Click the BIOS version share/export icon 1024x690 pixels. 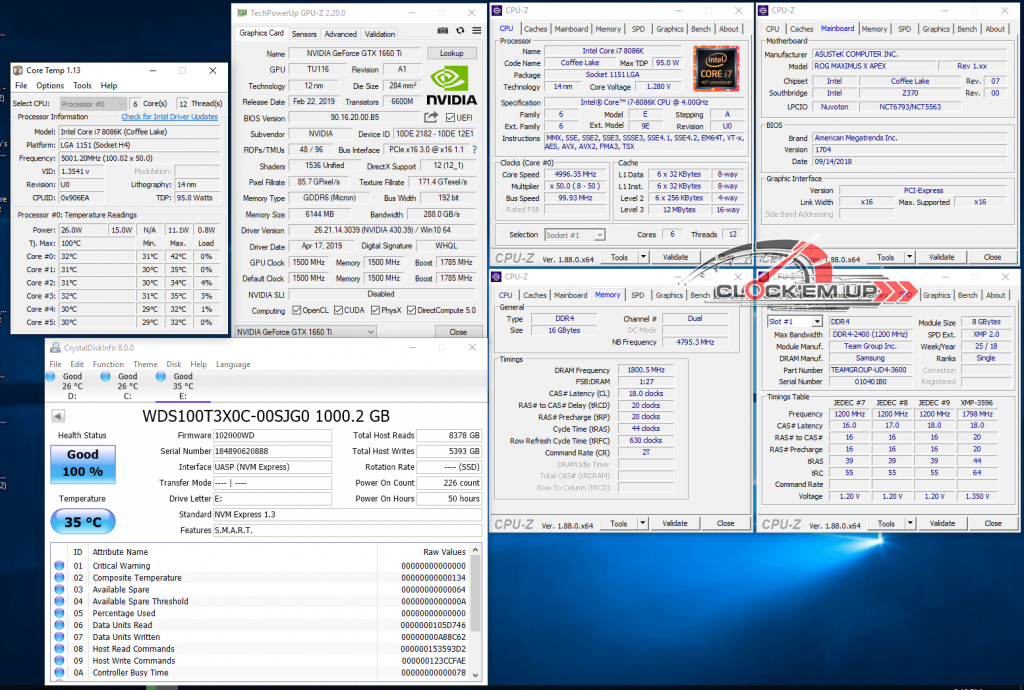click(x=431, y=118)
